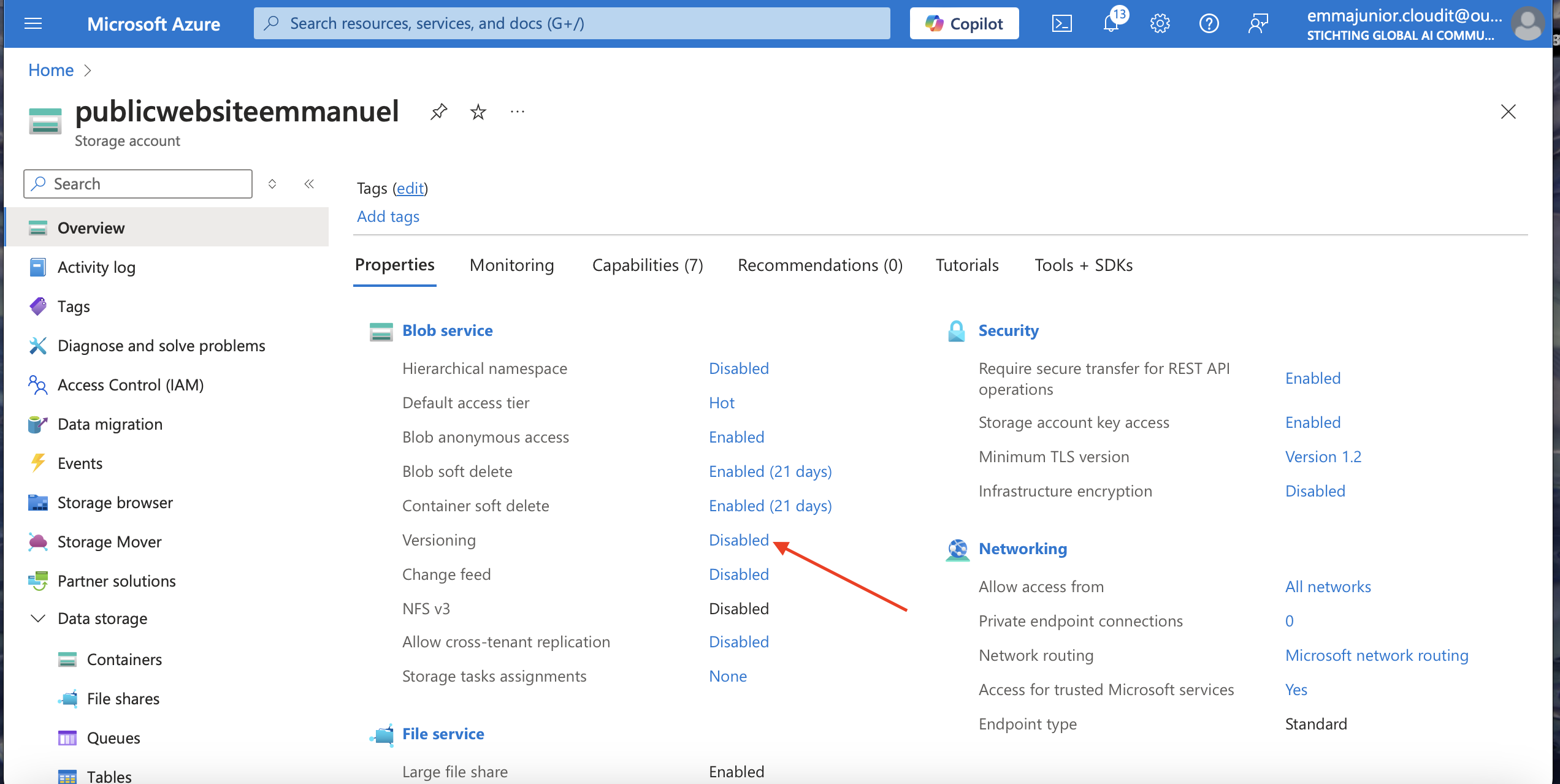The width and height of the screenshot is (1560, 784).
Task: Focus the left menu Search box
Action: coord(138,184)
